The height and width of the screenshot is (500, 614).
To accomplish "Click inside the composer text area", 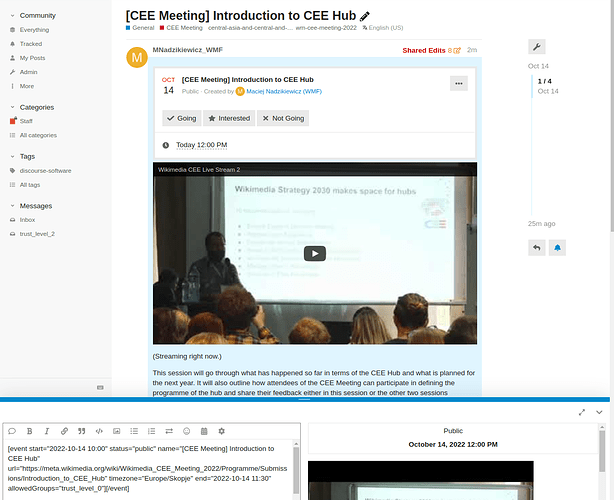I will (x=148, y=469).
